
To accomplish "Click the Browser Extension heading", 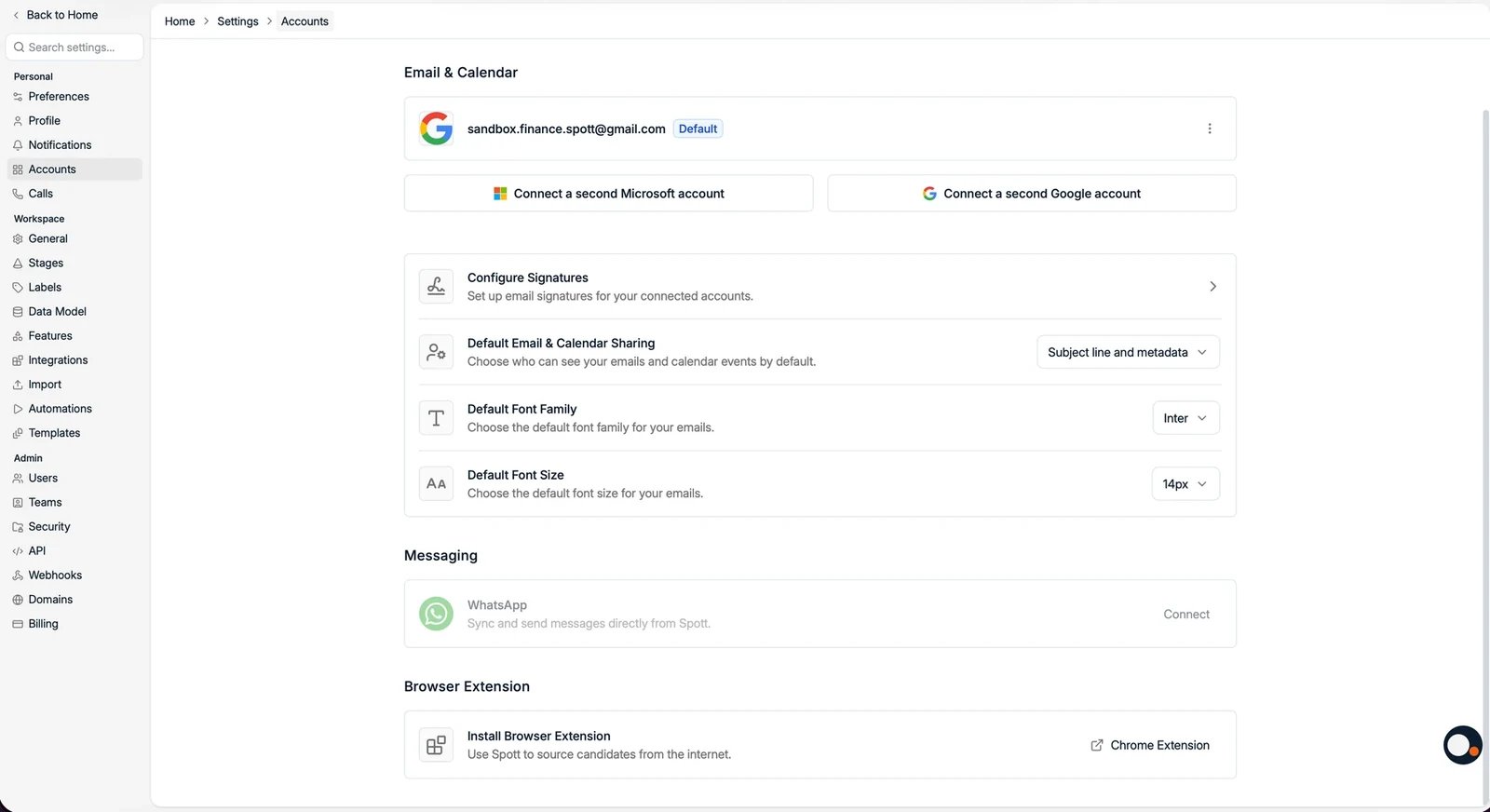I will pos(467,686).
